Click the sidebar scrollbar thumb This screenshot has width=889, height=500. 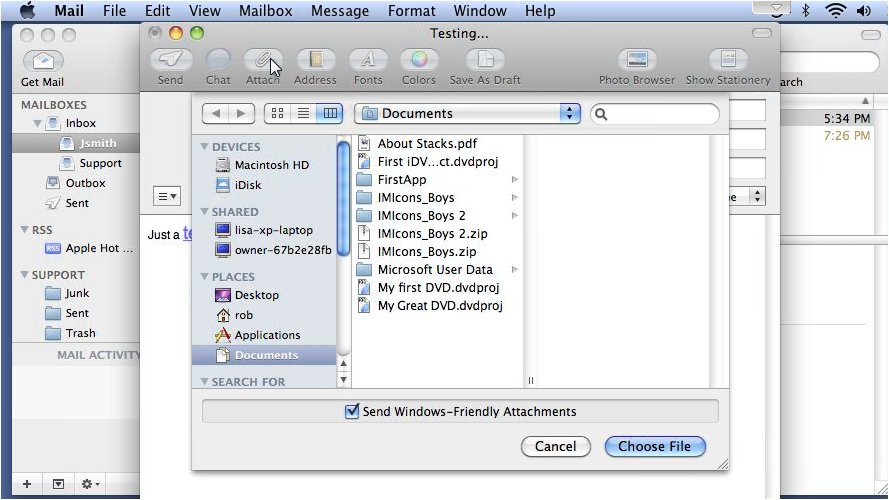click(343, 198)
